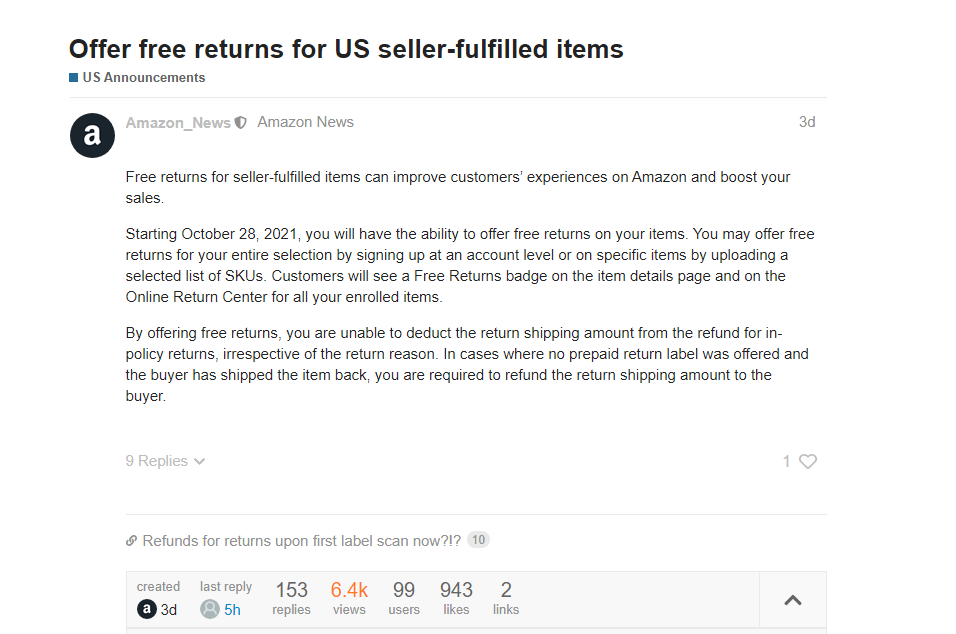Collapse topic summary with the up chevron

tap(792, 600)
